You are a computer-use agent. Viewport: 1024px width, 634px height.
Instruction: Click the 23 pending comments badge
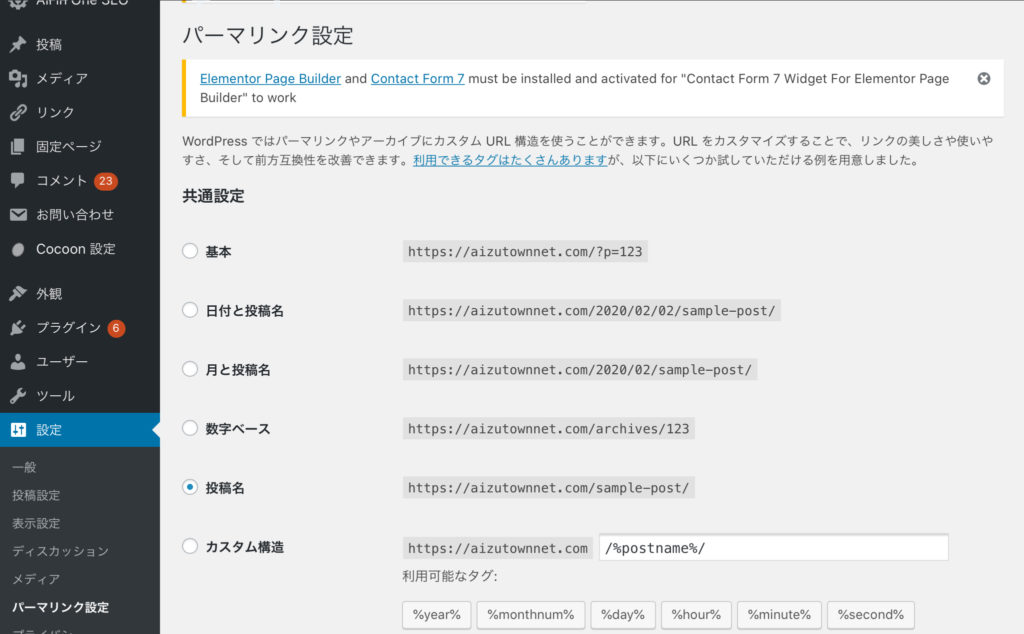[106, 181]
